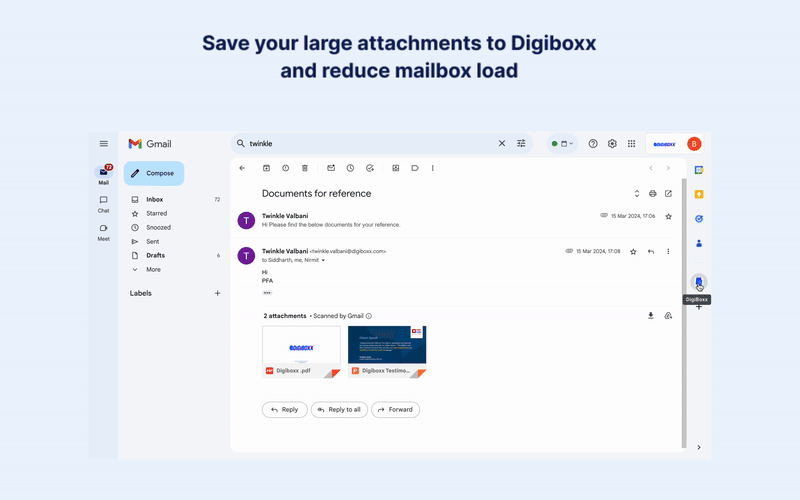Reply using arrow icon in message header

point(651,252)
